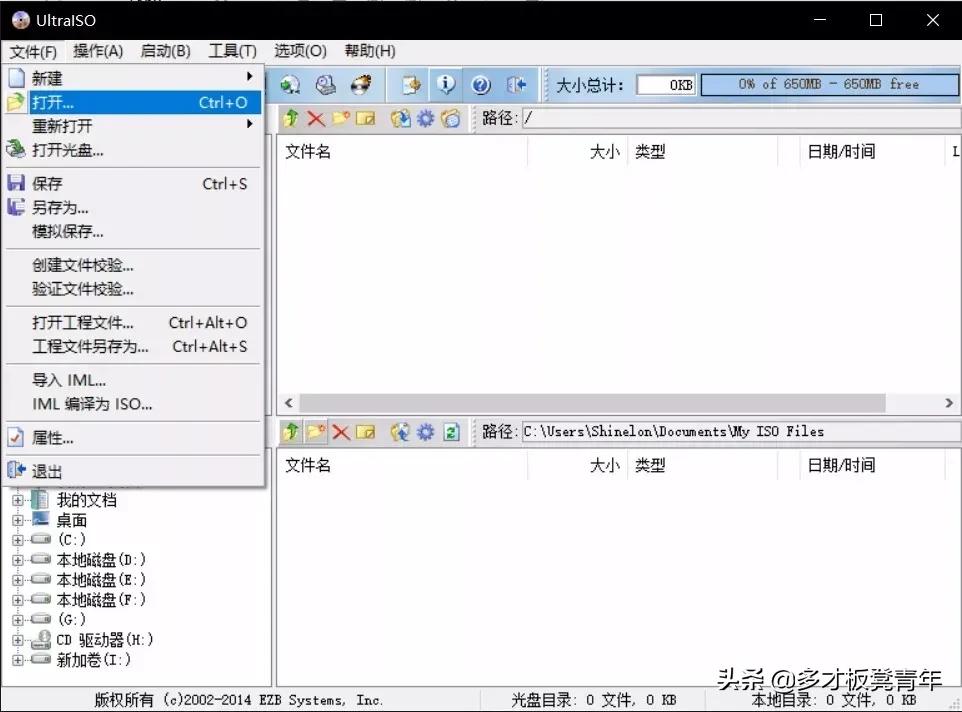Click the green up-arrow icon in upper file toolbar
This screenshot has height=712, width=962.
click(291, 119)
